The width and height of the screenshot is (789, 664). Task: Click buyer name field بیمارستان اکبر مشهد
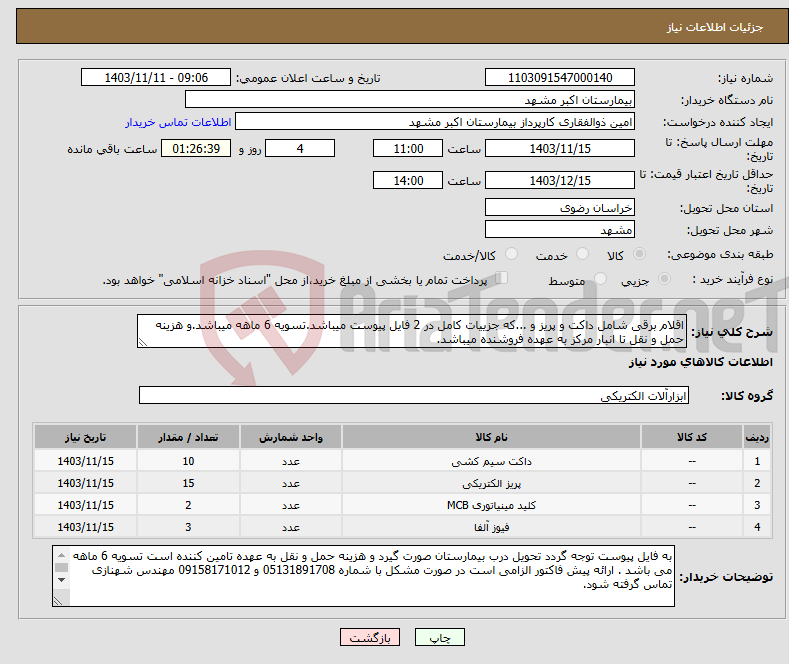coord(410,100)
